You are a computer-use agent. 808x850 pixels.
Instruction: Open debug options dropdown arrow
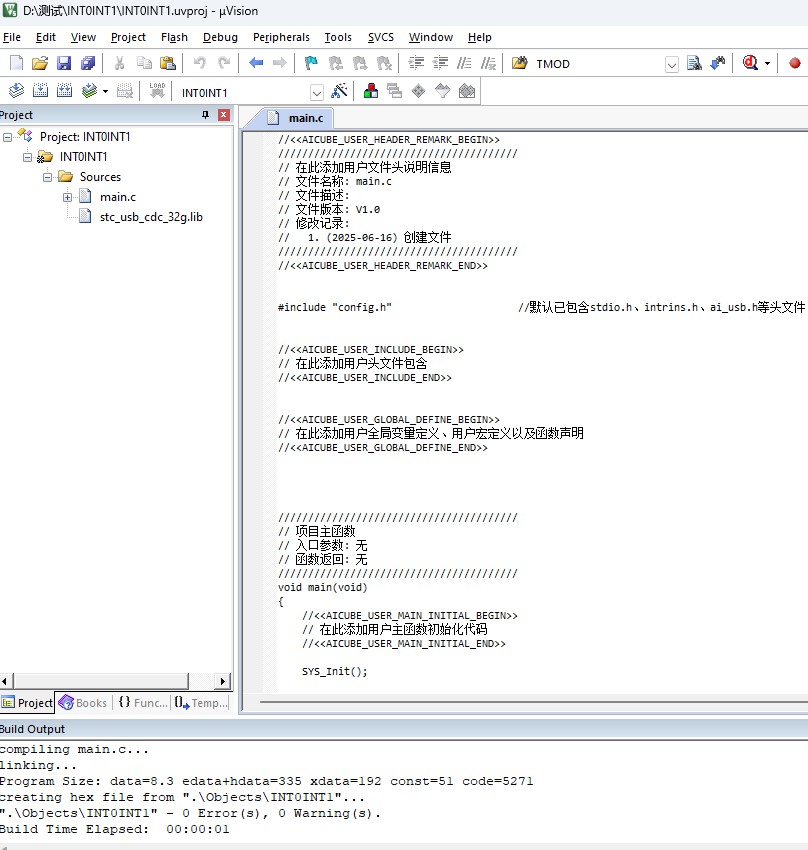pos(767,64)
